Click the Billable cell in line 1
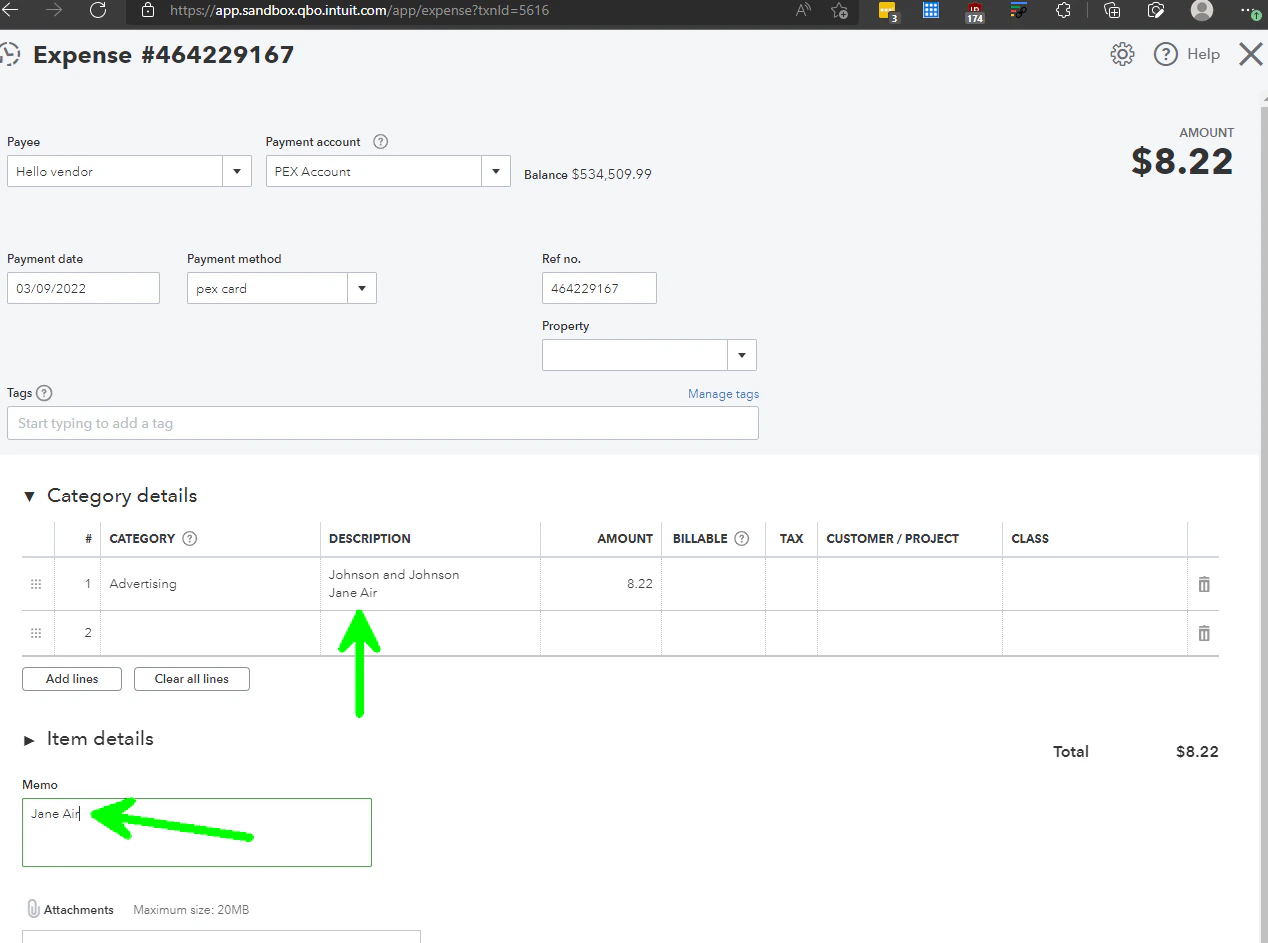The image size is (1268, 943). point(713,584)
